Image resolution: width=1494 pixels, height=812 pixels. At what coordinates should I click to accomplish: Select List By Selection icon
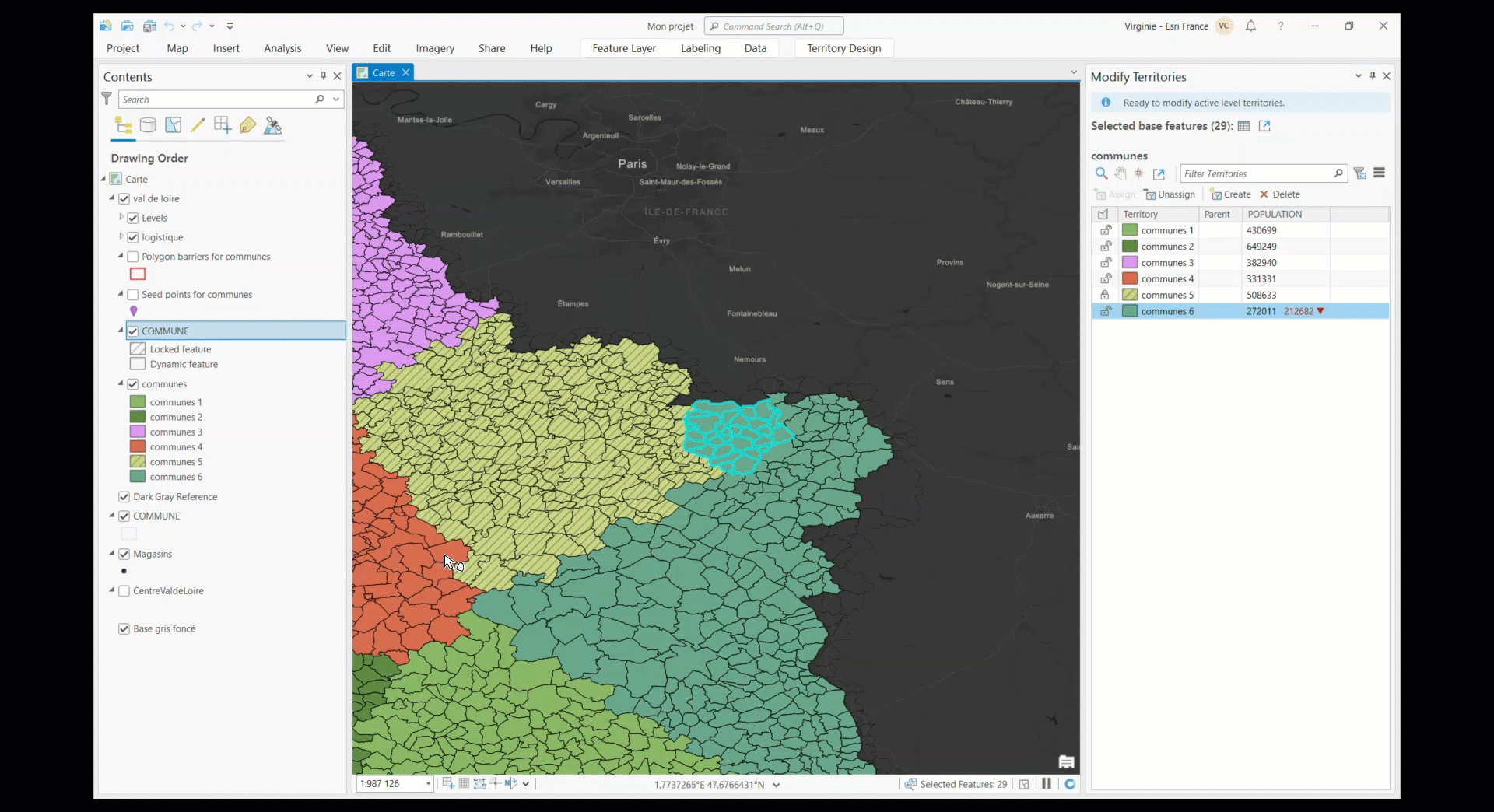coord(173,125)
